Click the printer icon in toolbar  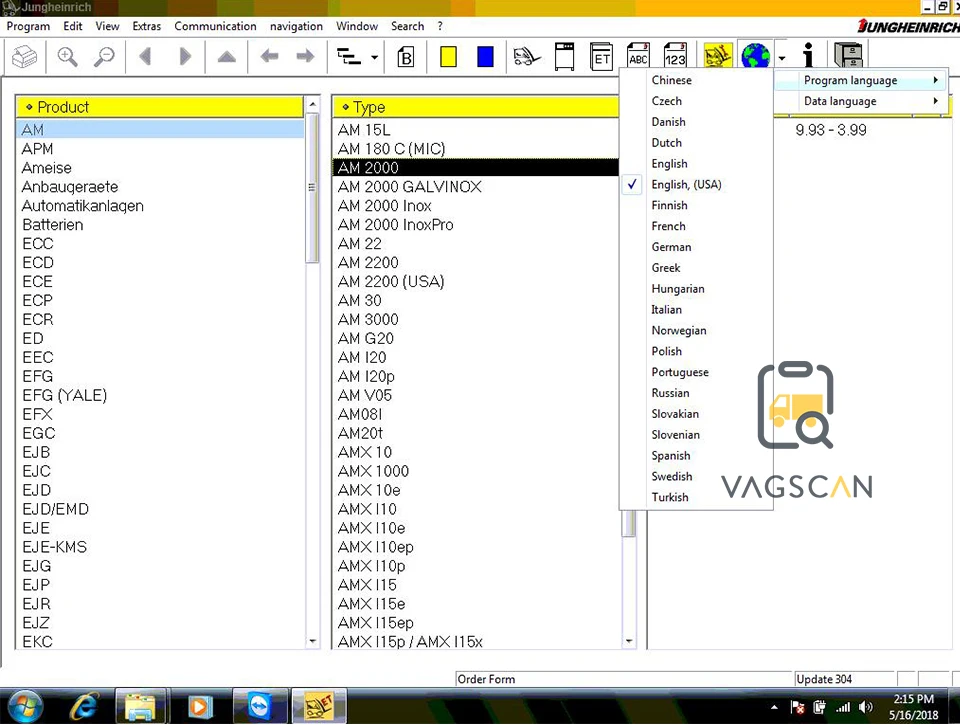25,57
